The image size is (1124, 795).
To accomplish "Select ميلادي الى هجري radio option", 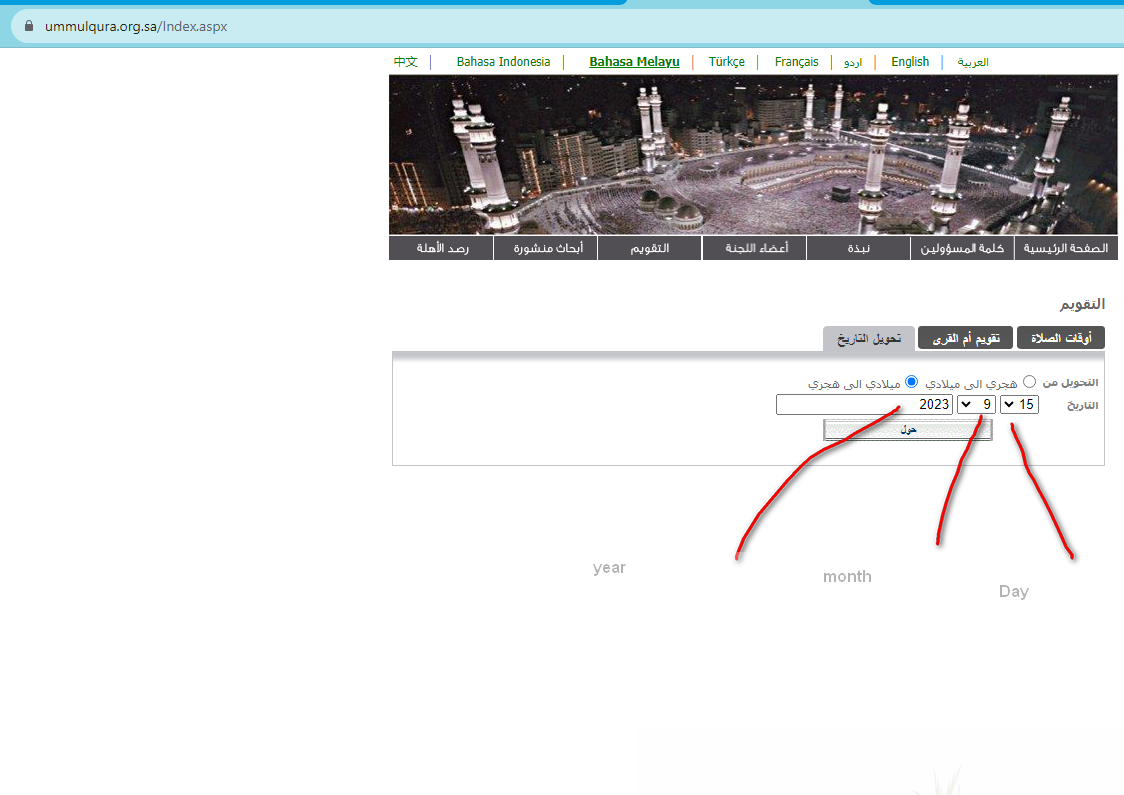I will pos(911,381).
